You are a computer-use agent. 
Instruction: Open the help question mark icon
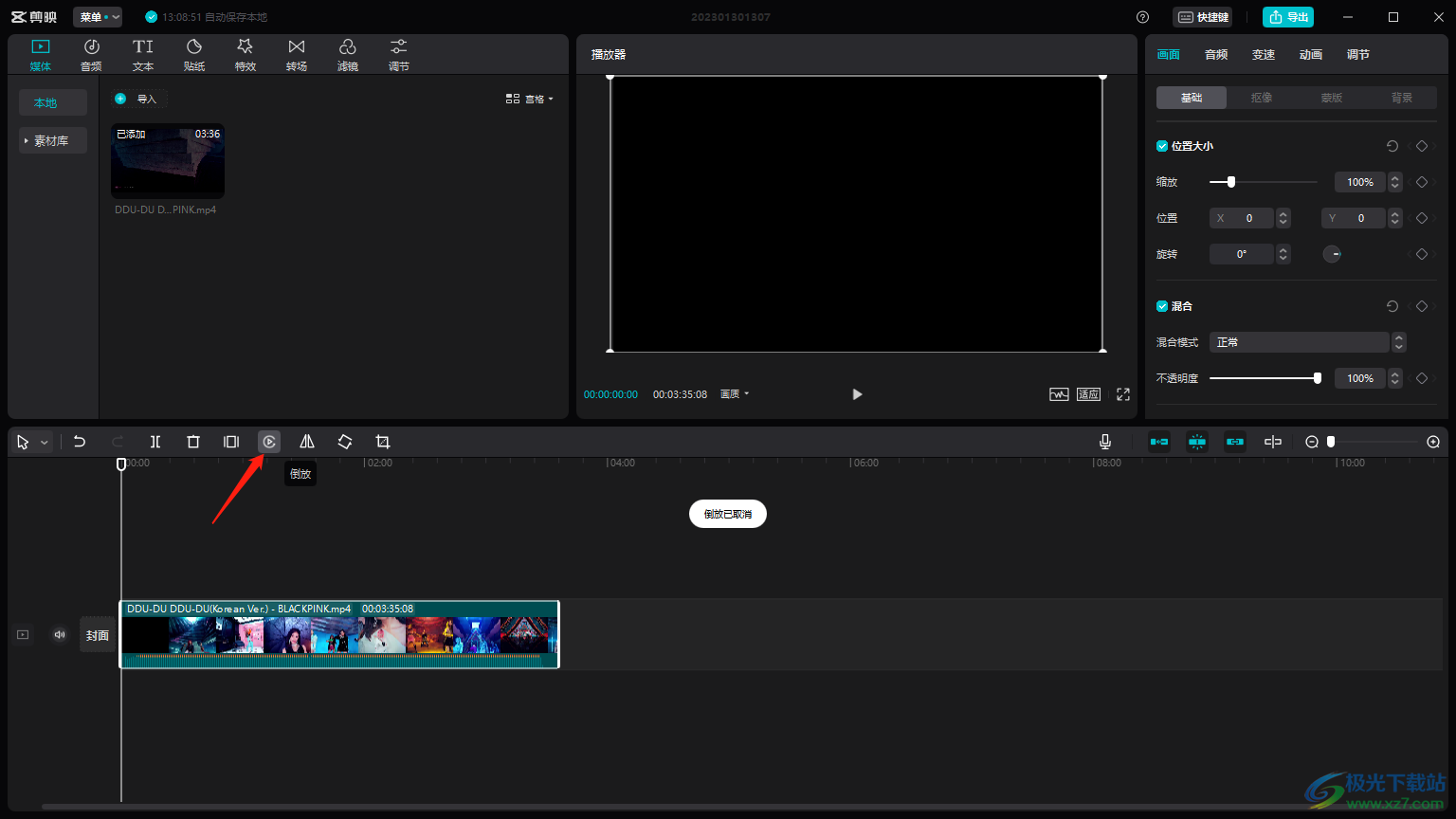click(1142, 17)
